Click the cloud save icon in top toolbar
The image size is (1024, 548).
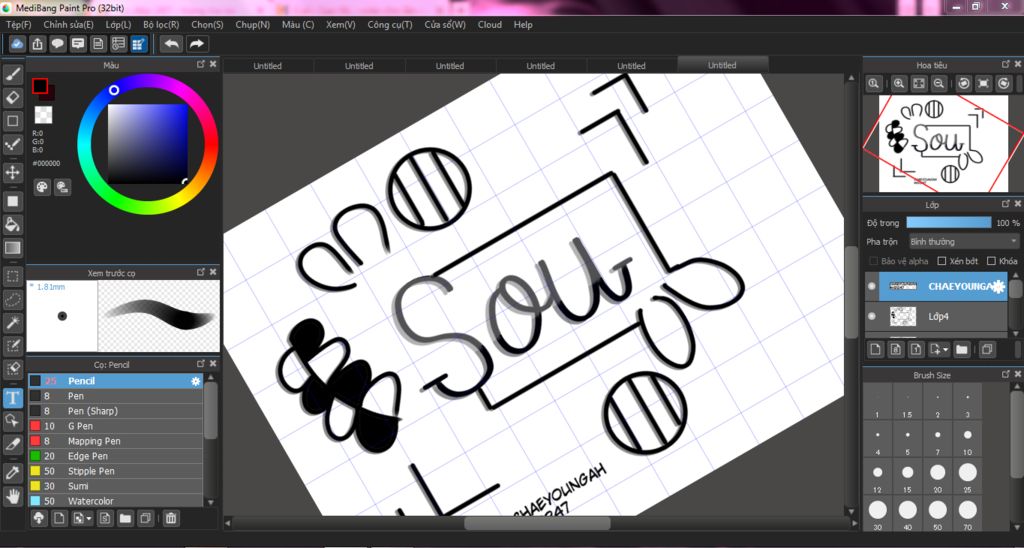point(18,44)
